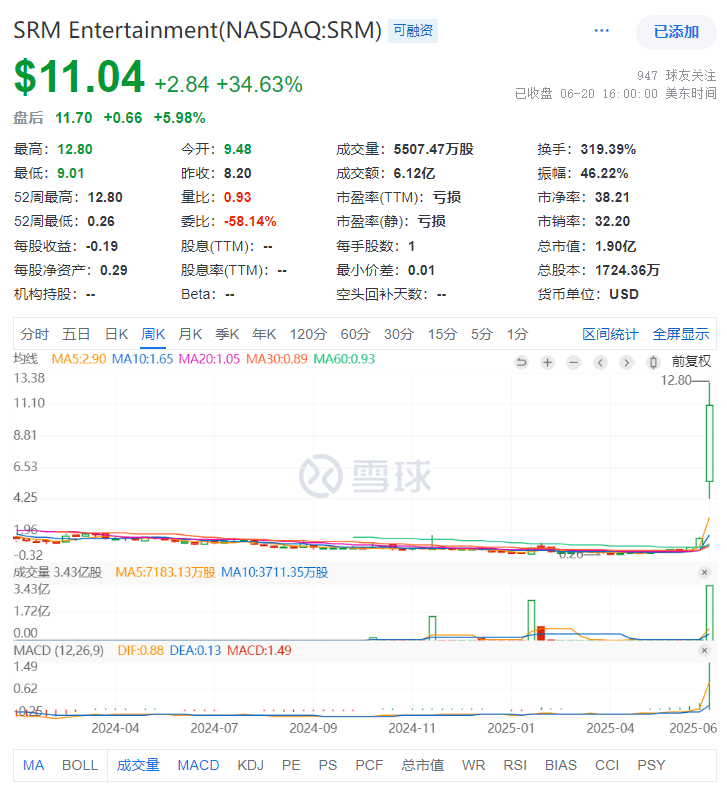Select the 日K daily candlestick tab
Viewport: 727px width, 803px height.
tap(116, 334)
